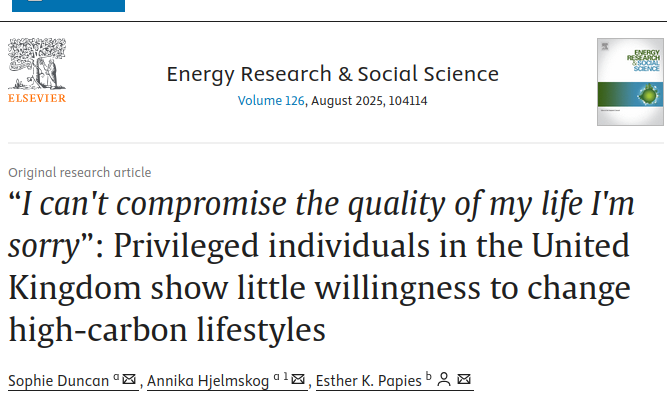Open the journal cover thumbnail image

tap(630, 82)
